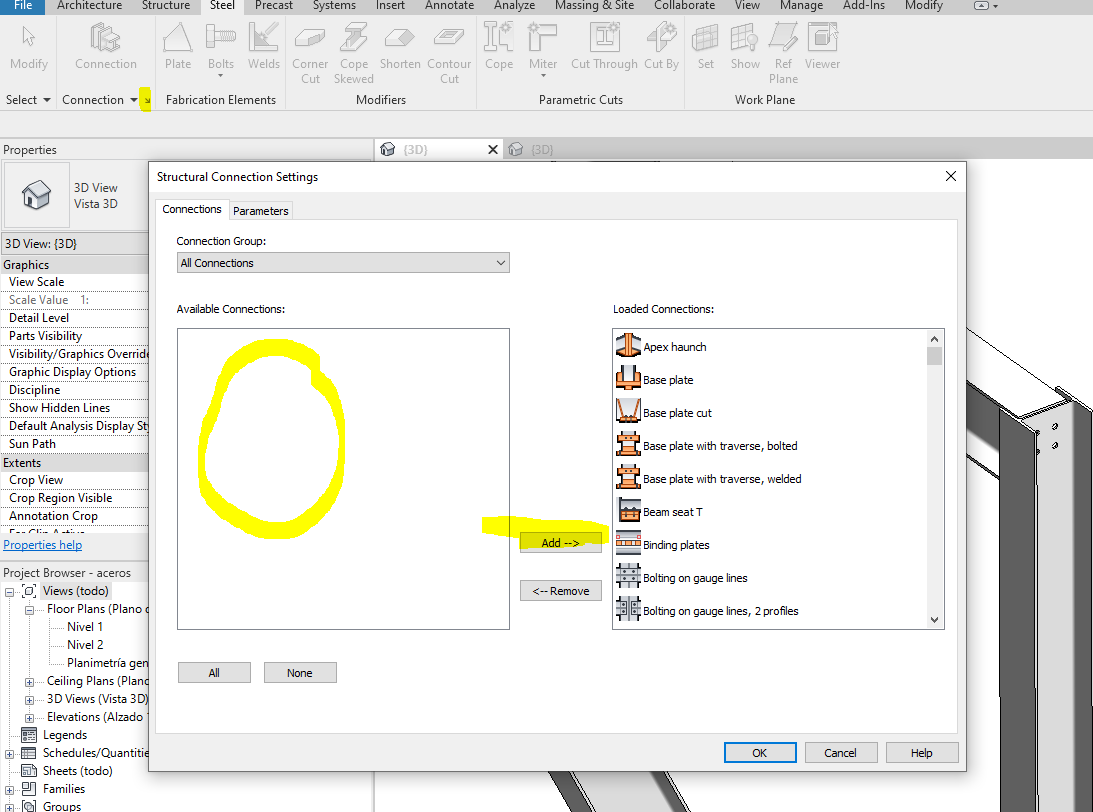1093x812 pixels.
Task: Click the Miter parametric cut tool
Action: point(543,47)
